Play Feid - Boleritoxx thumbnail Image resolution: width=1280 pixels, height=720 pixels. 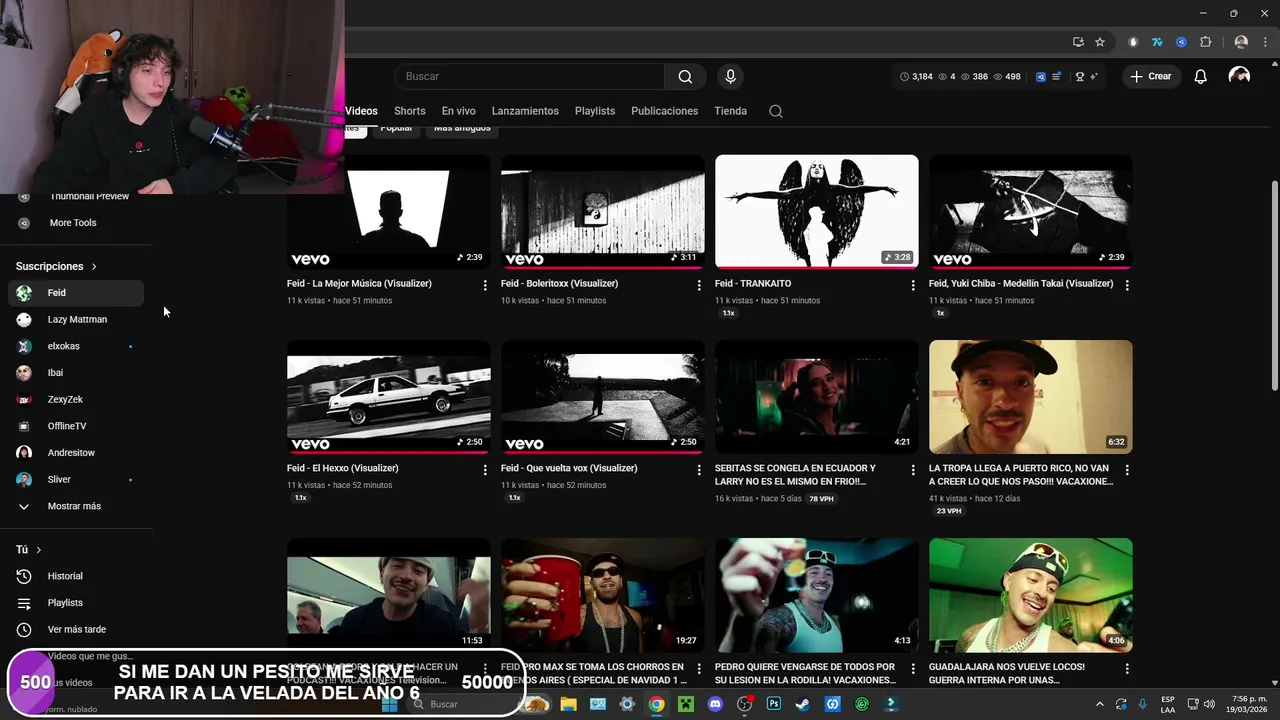(603, 212)
